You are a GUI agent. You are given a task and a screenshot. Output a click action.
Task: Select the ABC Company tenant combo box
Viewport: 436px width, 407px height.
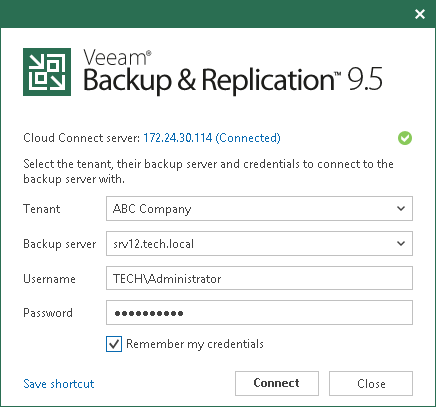259,209
